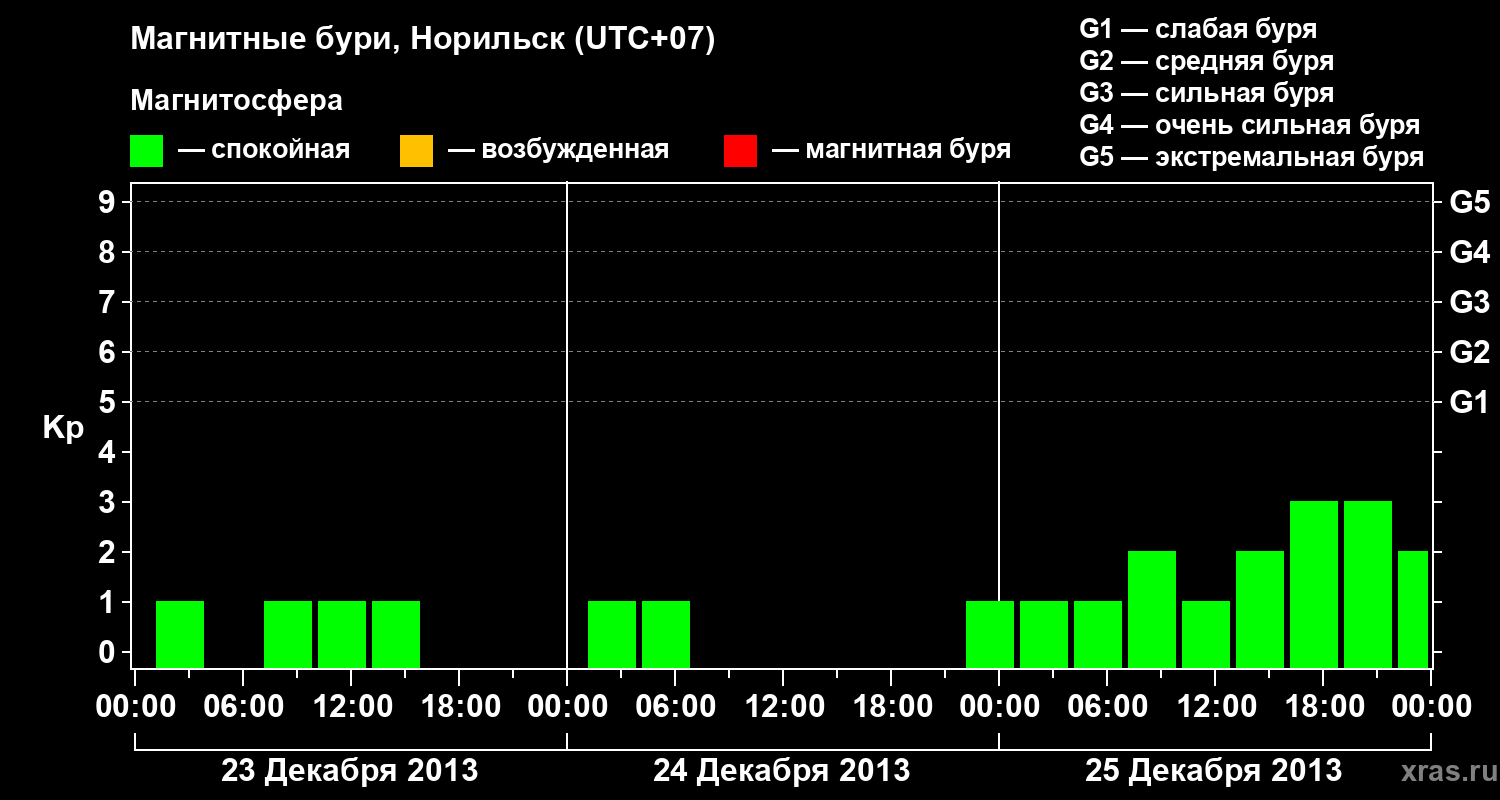Click the '— возбужденная' legend label
Image resolution: width=1500 pixels, height=800 pixels.
[558, 151]
